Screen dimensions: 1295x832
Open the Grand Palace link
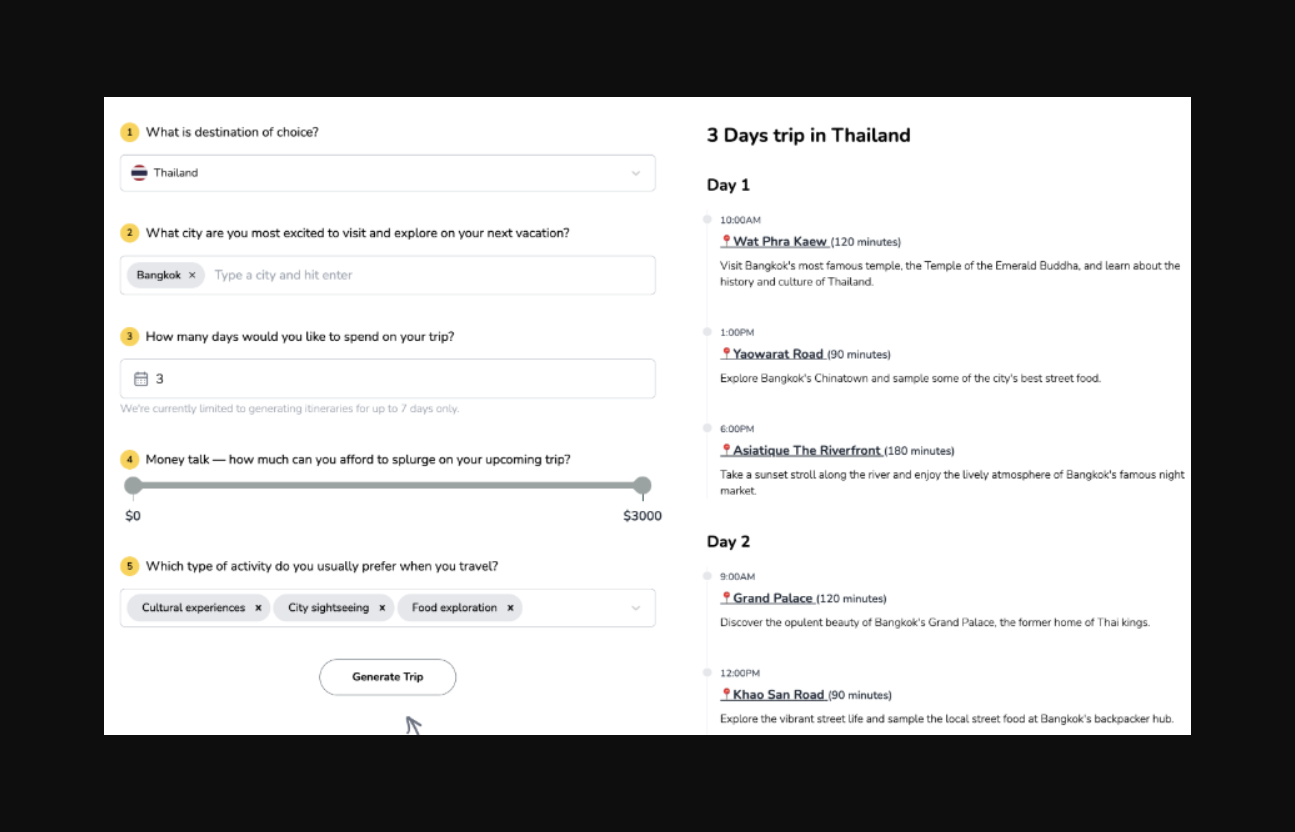[772, 598]
